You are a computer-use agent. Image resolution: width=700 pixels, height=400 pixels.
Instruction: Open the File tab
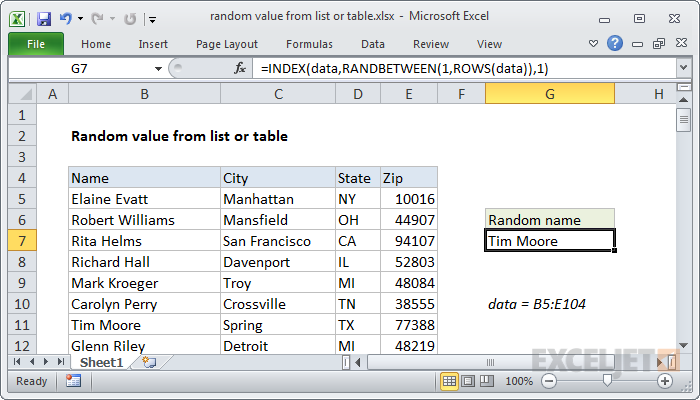click(36, 44)
